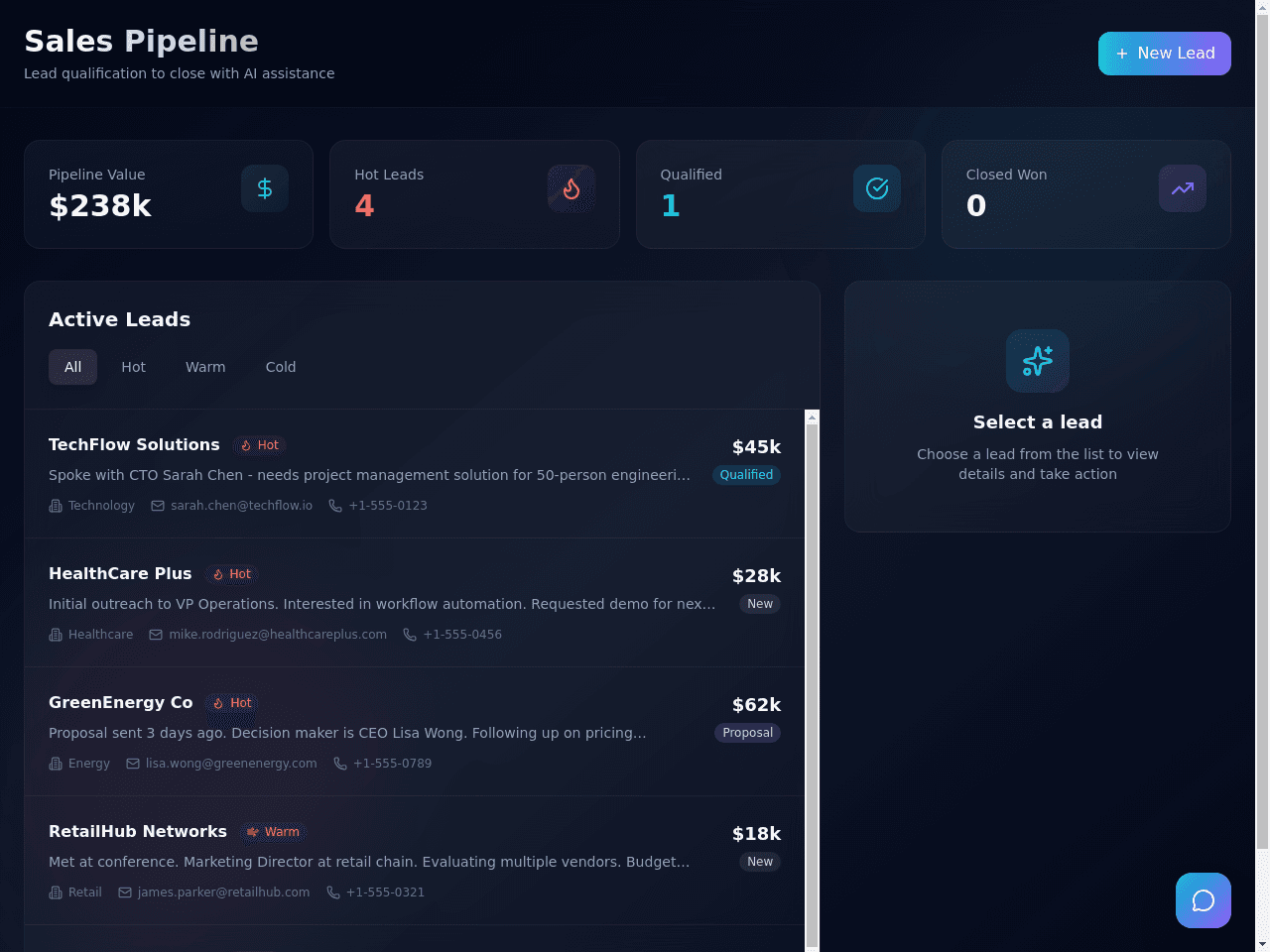Click the sarah.chen@techflow.io email
Image resolution: width=1270 pixels, height=952 pixels.
pyautogui.click(x=241, y=506)
